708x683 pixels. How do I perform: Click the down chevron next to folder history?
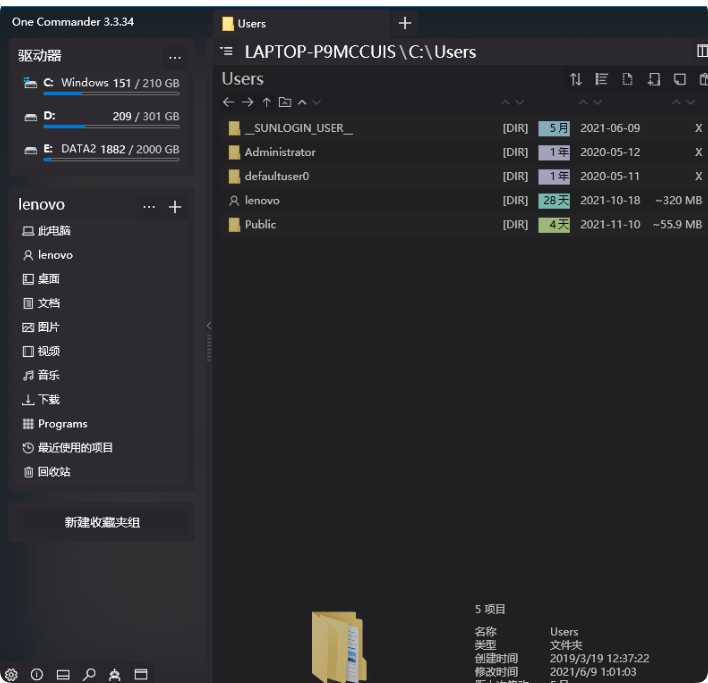(317, 102)
